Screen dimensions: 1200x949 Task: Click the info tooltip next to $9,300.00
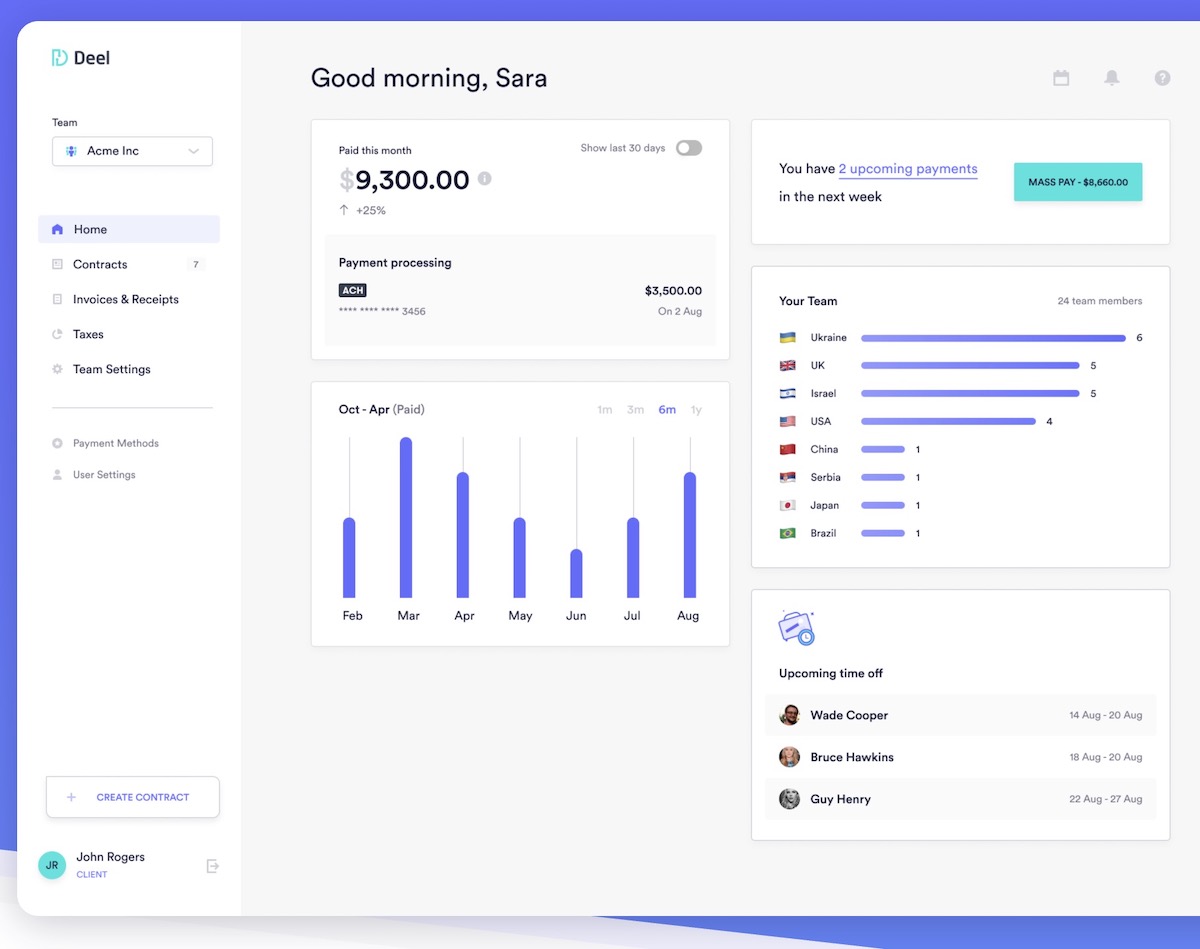(486, 179)
